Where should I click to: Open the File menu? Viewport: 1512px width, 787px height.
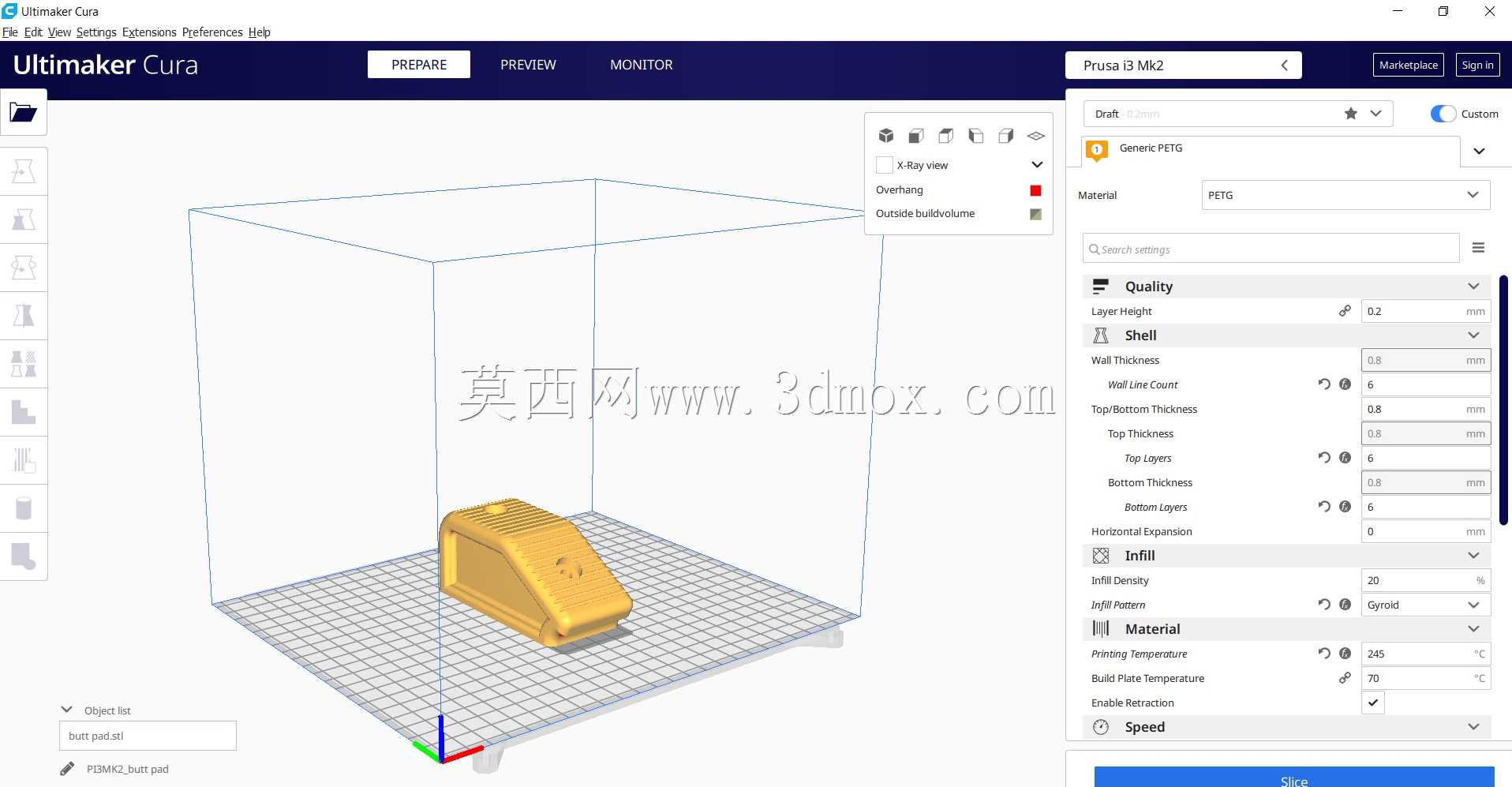(10, 32)
